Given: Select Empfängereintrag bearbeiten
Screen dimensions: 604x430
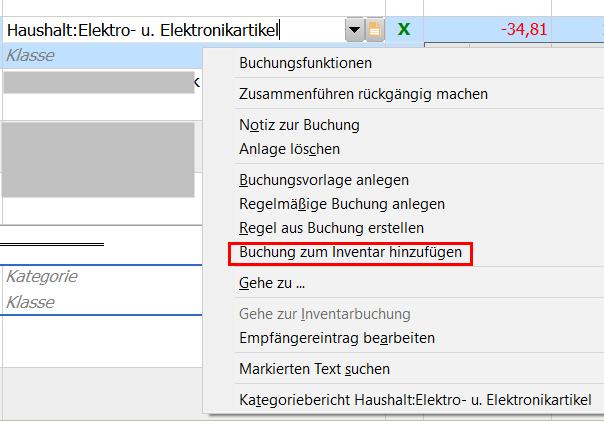Looking at the screenshot, I should 337,338.
